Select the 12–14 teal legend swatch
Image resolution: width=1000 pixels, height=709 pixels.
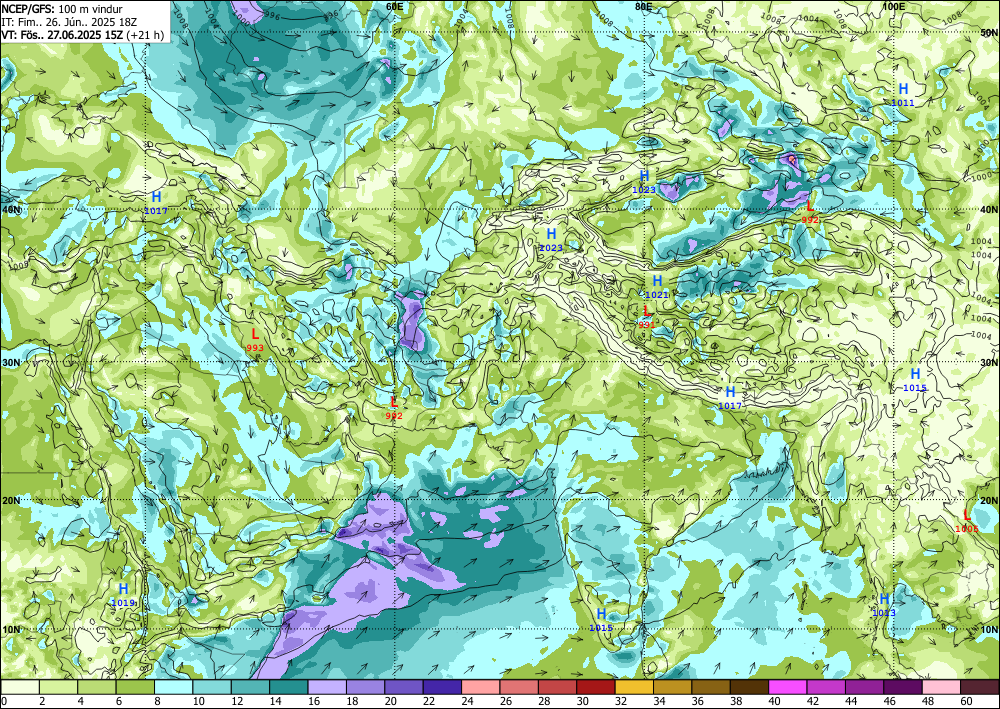(x=251, y=687)
